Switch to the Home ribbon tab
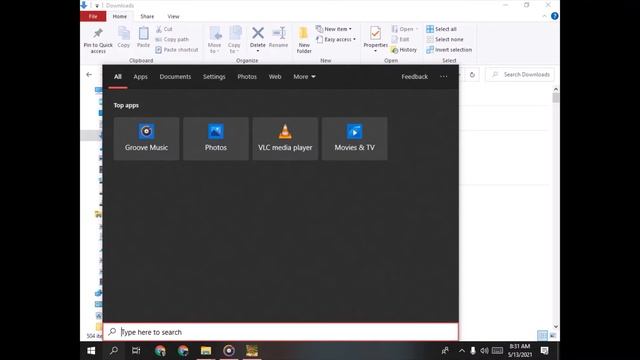The image size is (640, 360). click(x=120, y=16)
